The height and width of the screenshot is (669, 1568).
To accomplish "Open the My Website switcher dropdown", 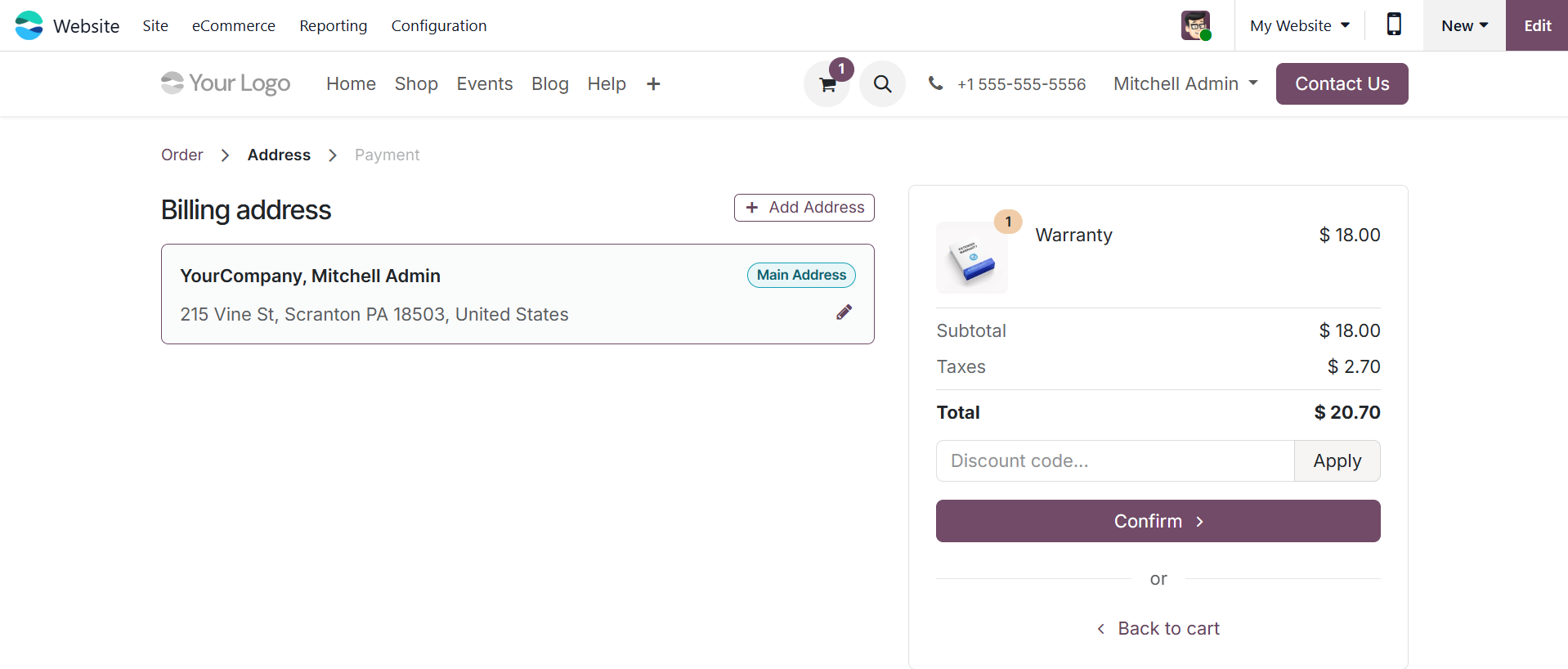I will point(1299,25).
